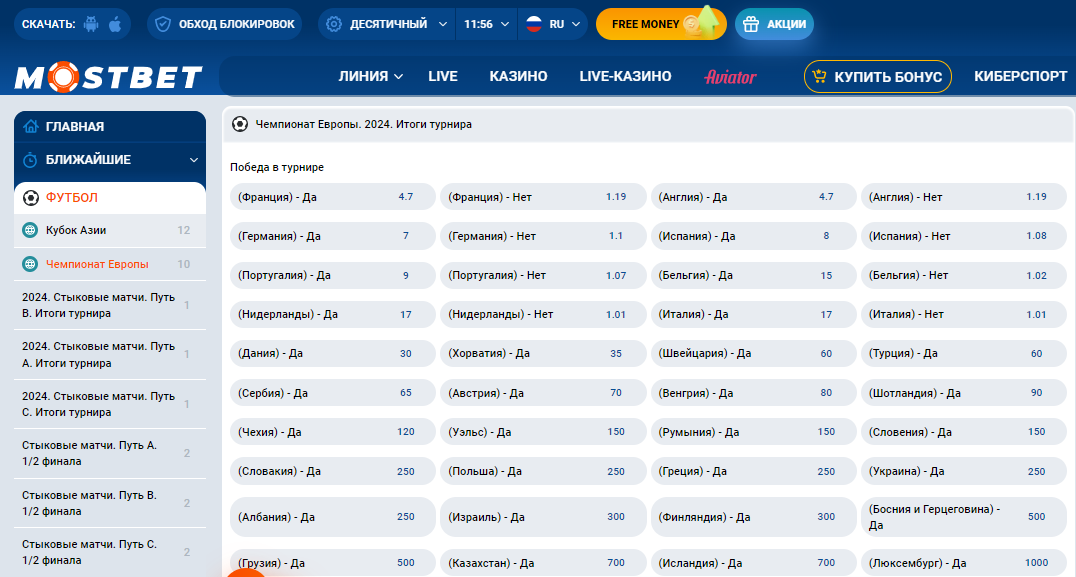Open the 11:56 time zone dropdown

pyautogui.click(x=486, y=24)
